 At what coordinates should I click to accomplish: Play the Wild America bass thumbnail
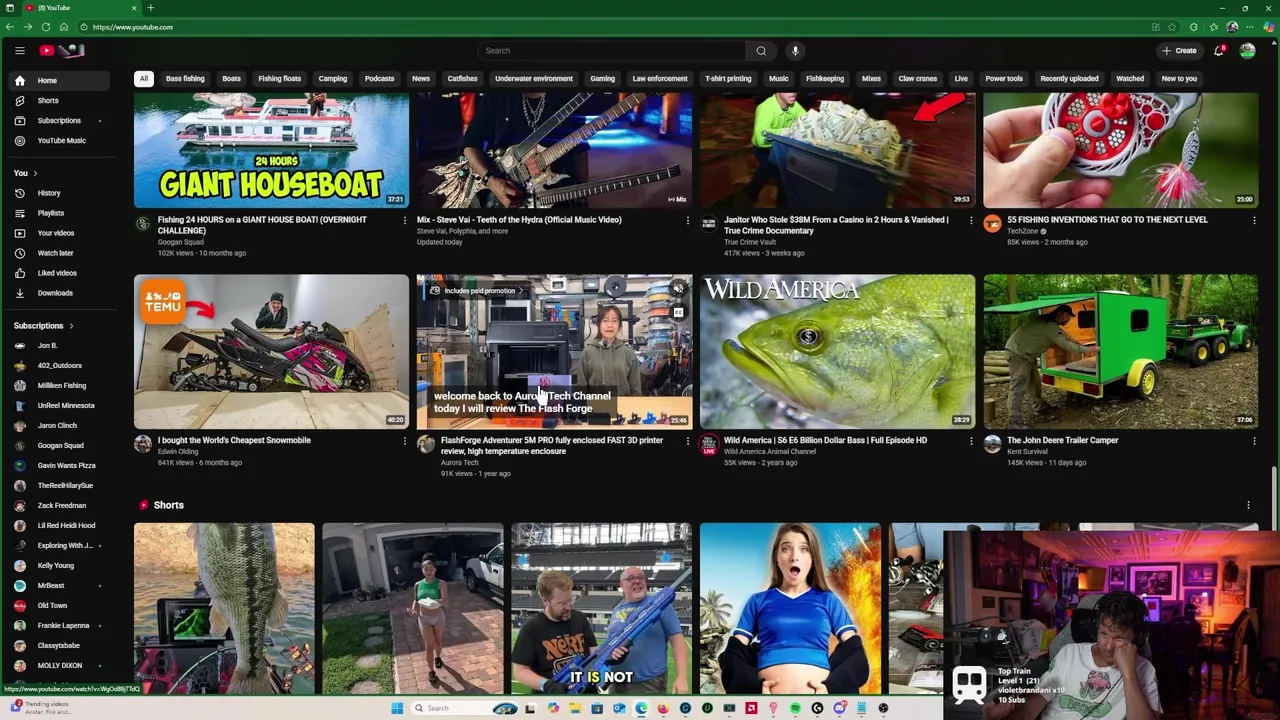837,351
